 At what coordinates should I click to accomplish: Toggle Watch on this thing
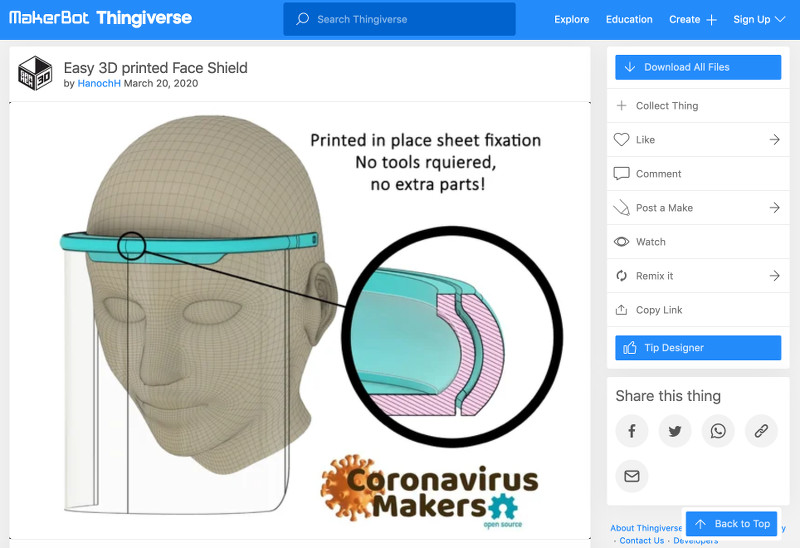point(698,242)
